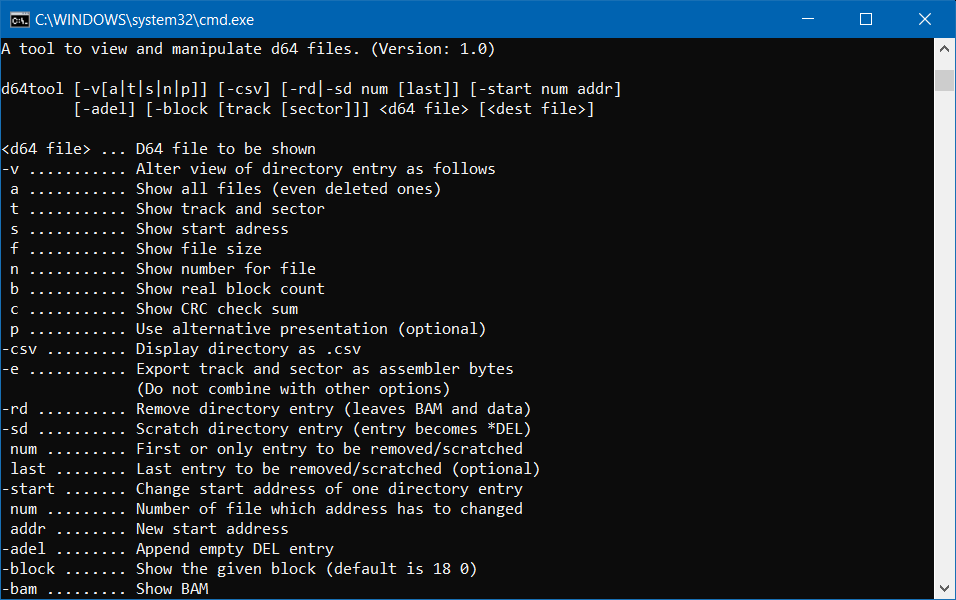Click the version text '(Version: 1.0)'

[x=433, y=49]
